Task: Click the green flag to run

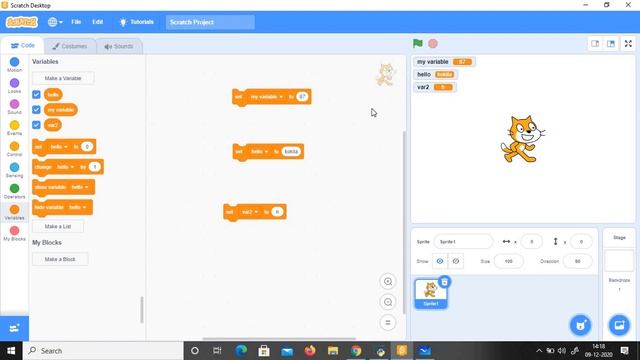Action: point(417,43)
